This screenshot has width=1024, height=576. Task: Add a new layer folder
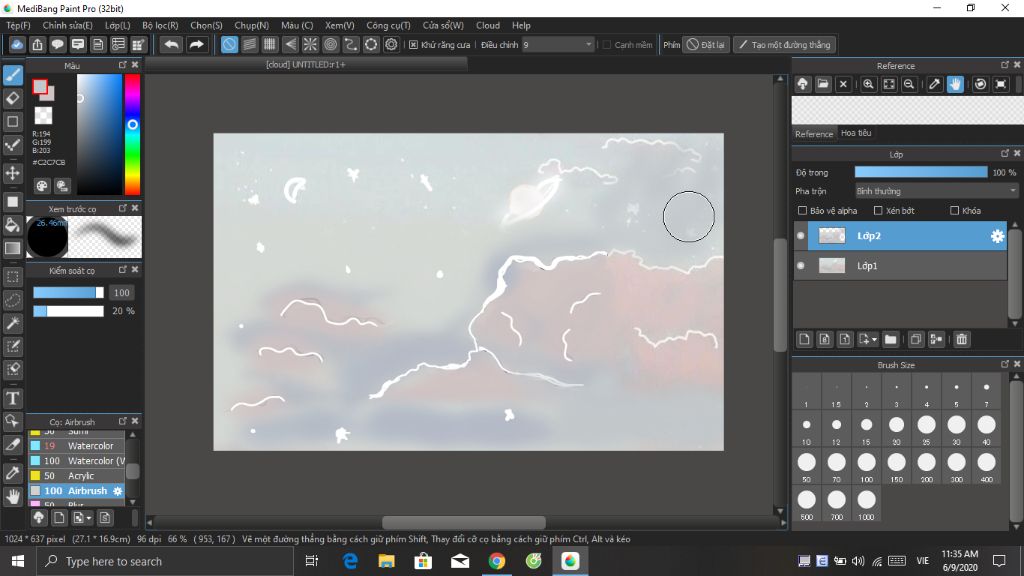tap(890, 339)
